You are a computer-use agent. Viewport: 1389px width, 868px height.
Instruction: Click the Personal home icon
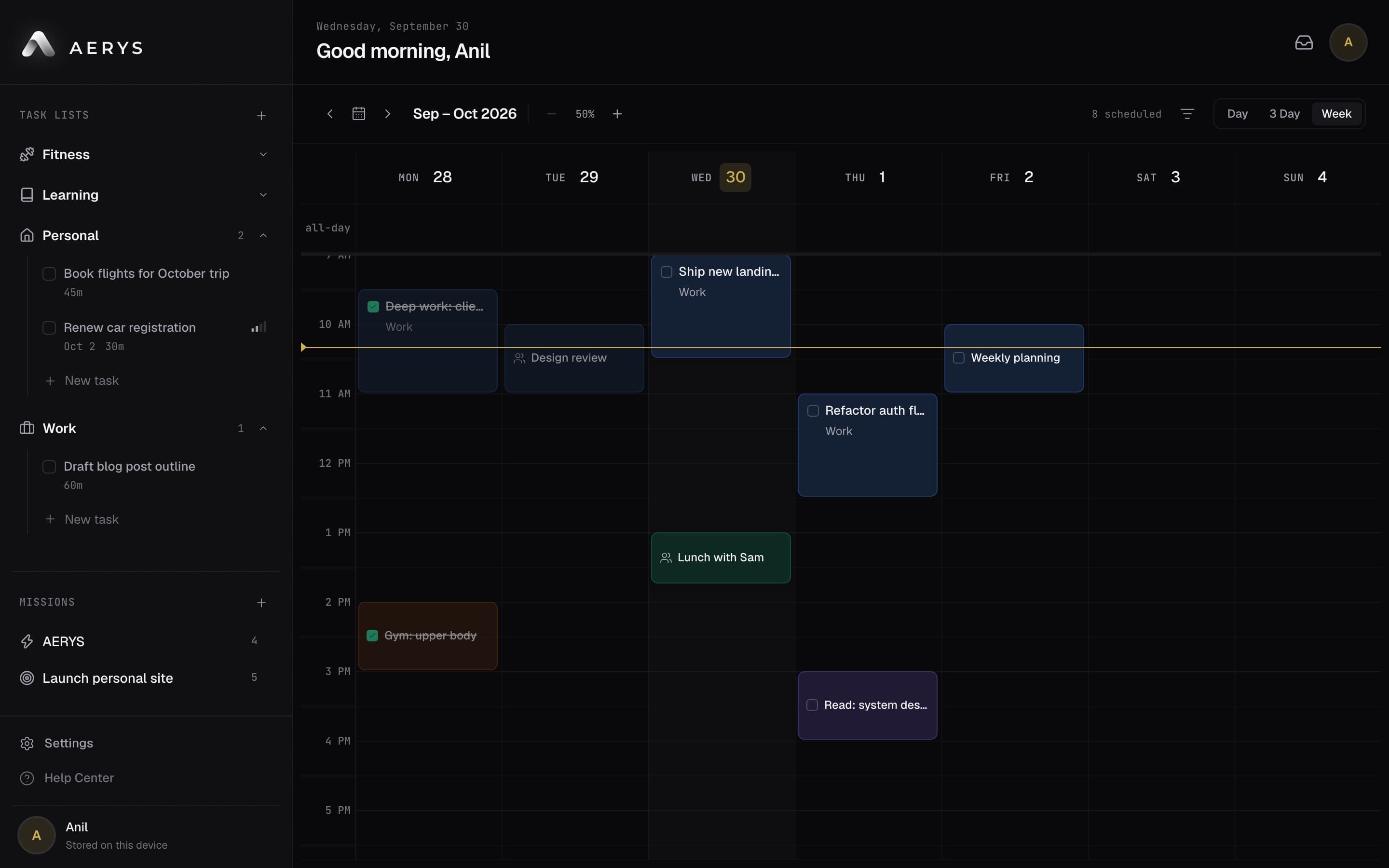(27, 235)
